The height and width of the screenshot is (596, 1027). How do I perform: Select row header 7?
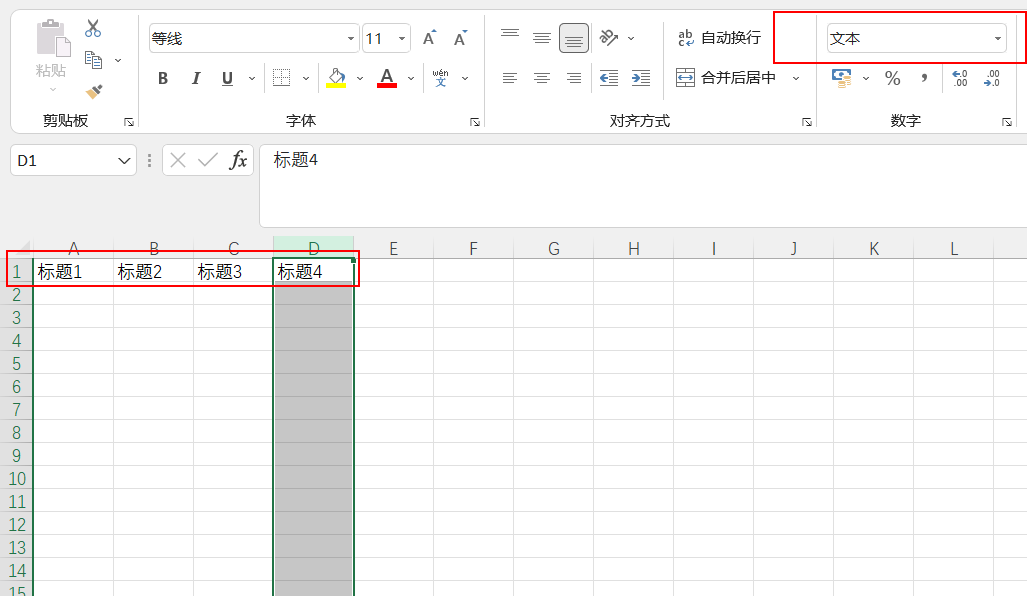[16, 410]
